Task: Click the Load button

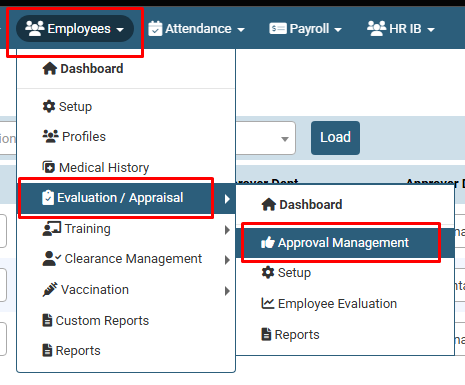Action: 335,138
